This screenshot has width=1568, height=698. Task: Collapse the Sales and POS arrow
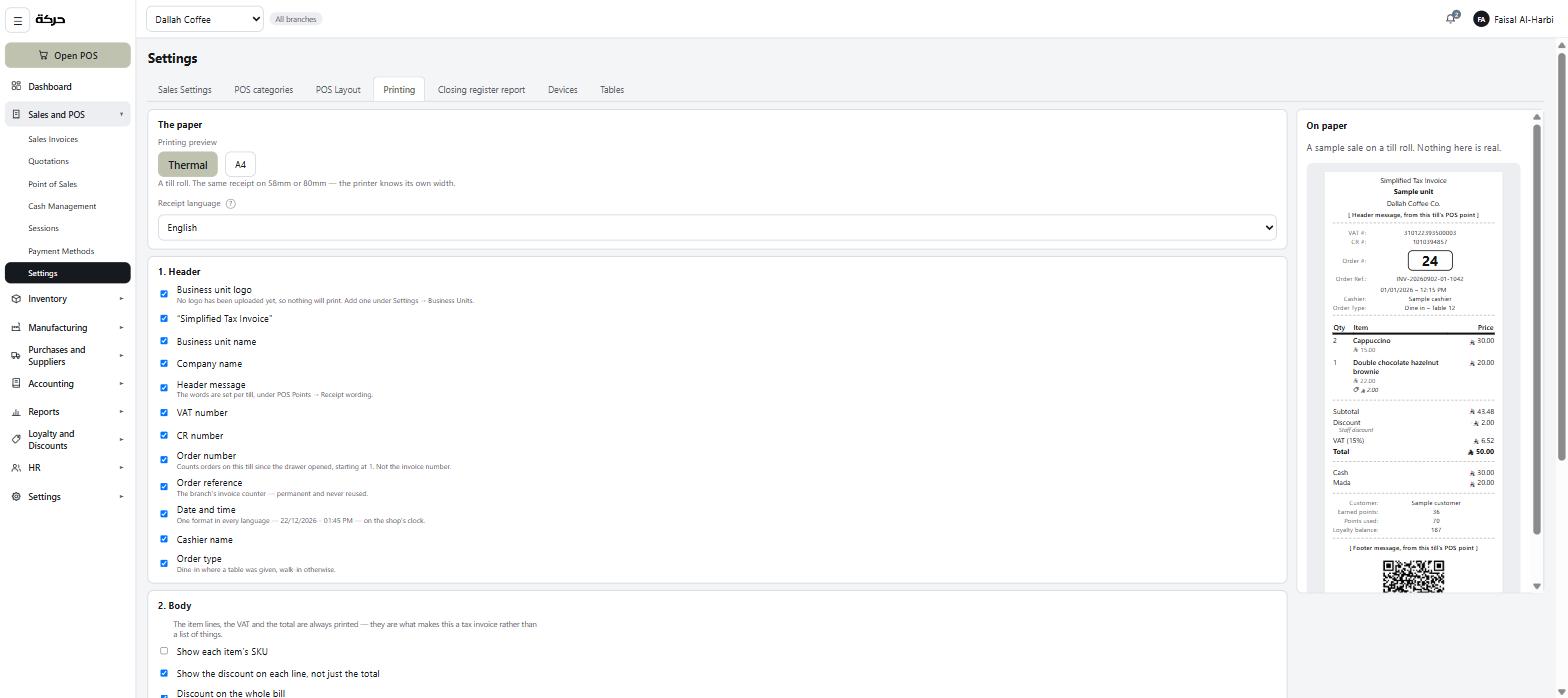[121, 114]
